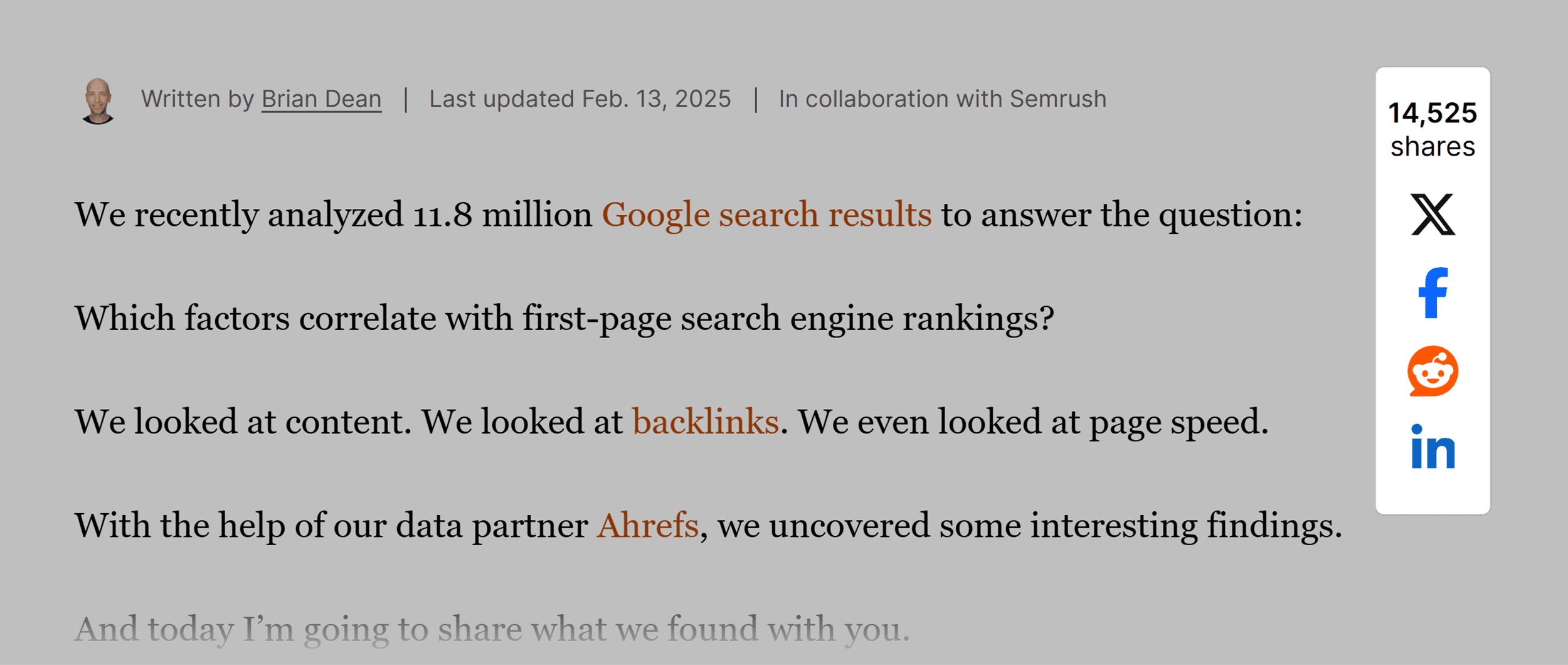Click the author's profile photo

(98, 101)
